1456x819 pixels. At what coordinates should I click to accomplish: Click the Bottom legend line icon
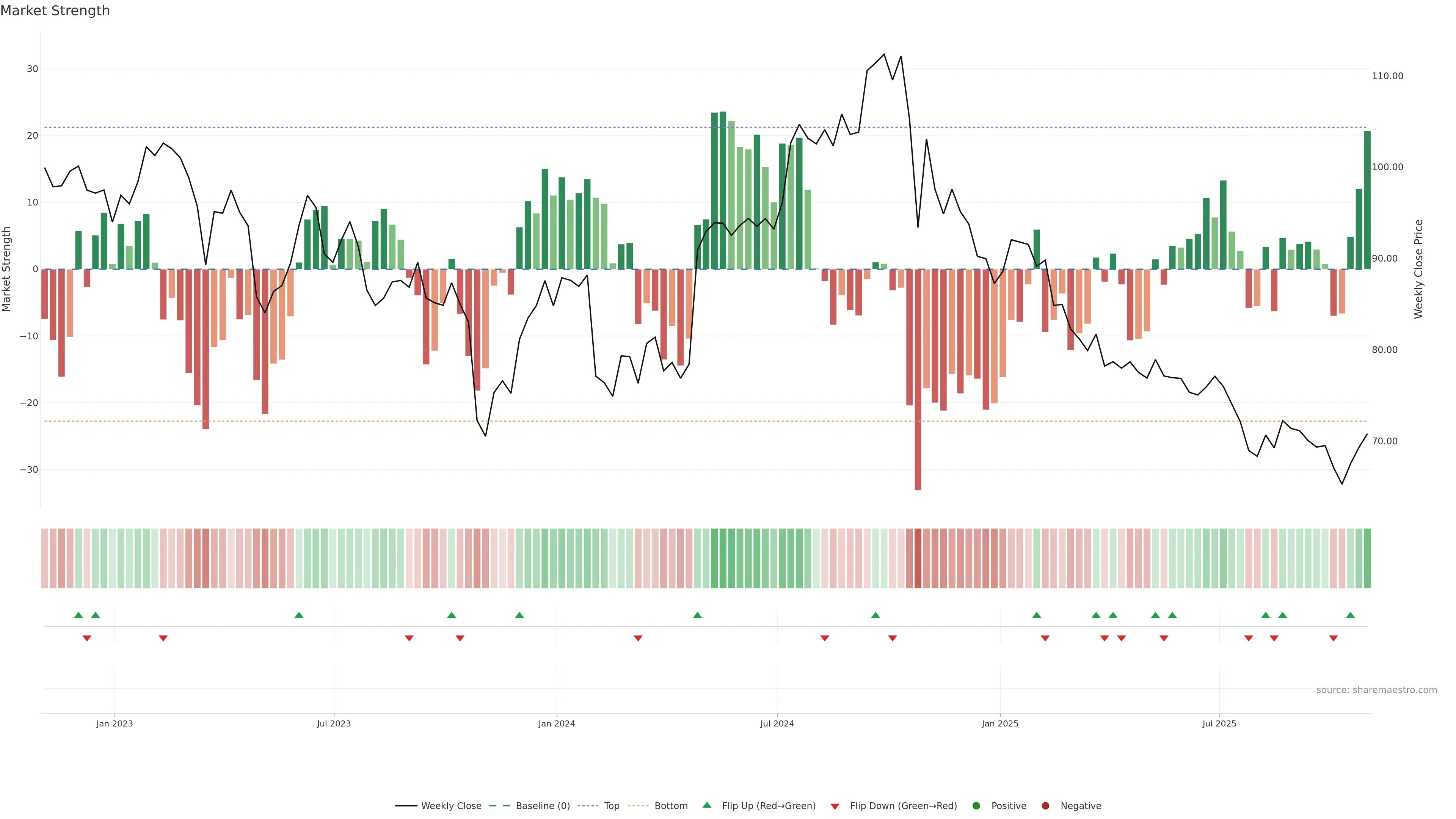pos(638,806)
